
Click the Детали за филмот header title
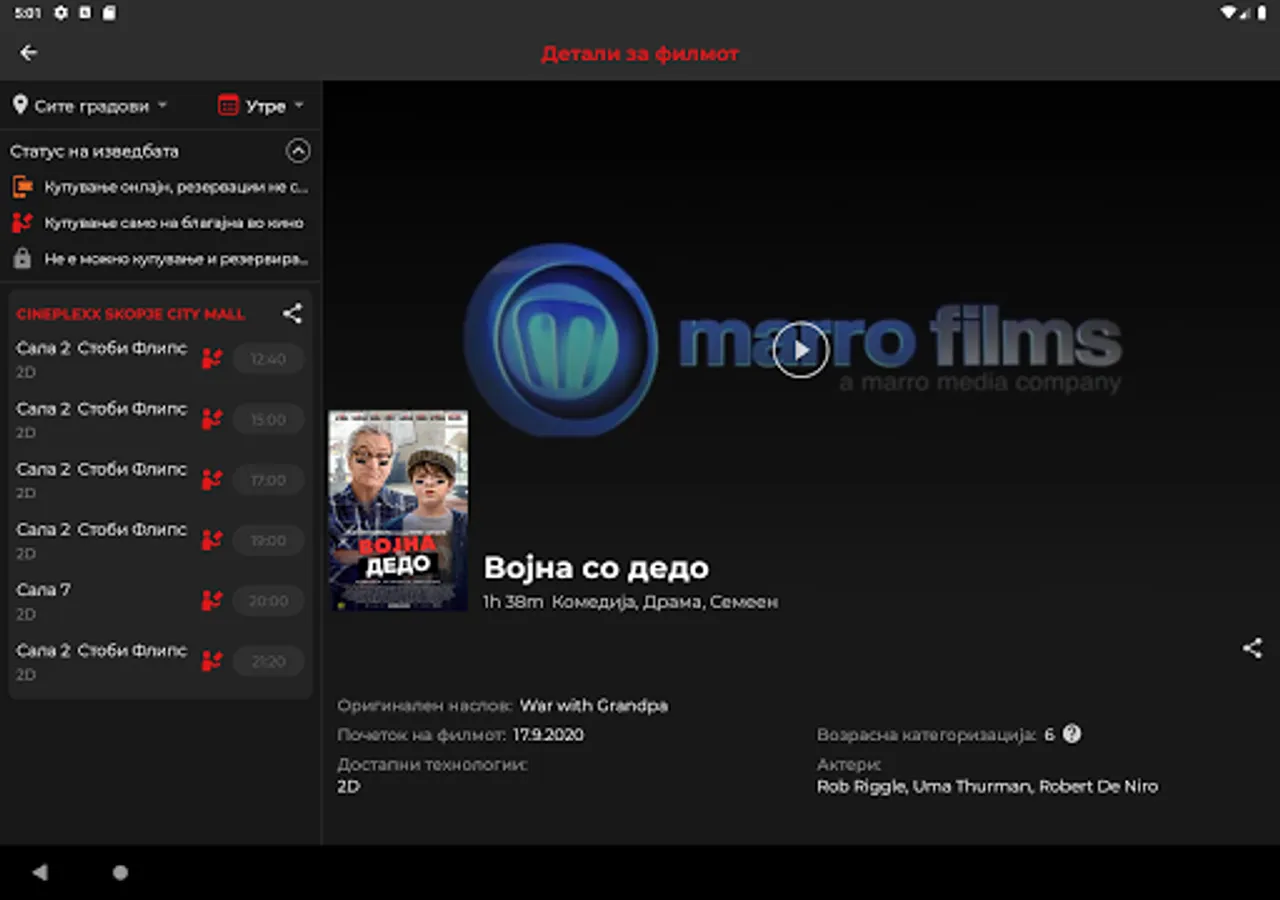click(x=640, y=53)
